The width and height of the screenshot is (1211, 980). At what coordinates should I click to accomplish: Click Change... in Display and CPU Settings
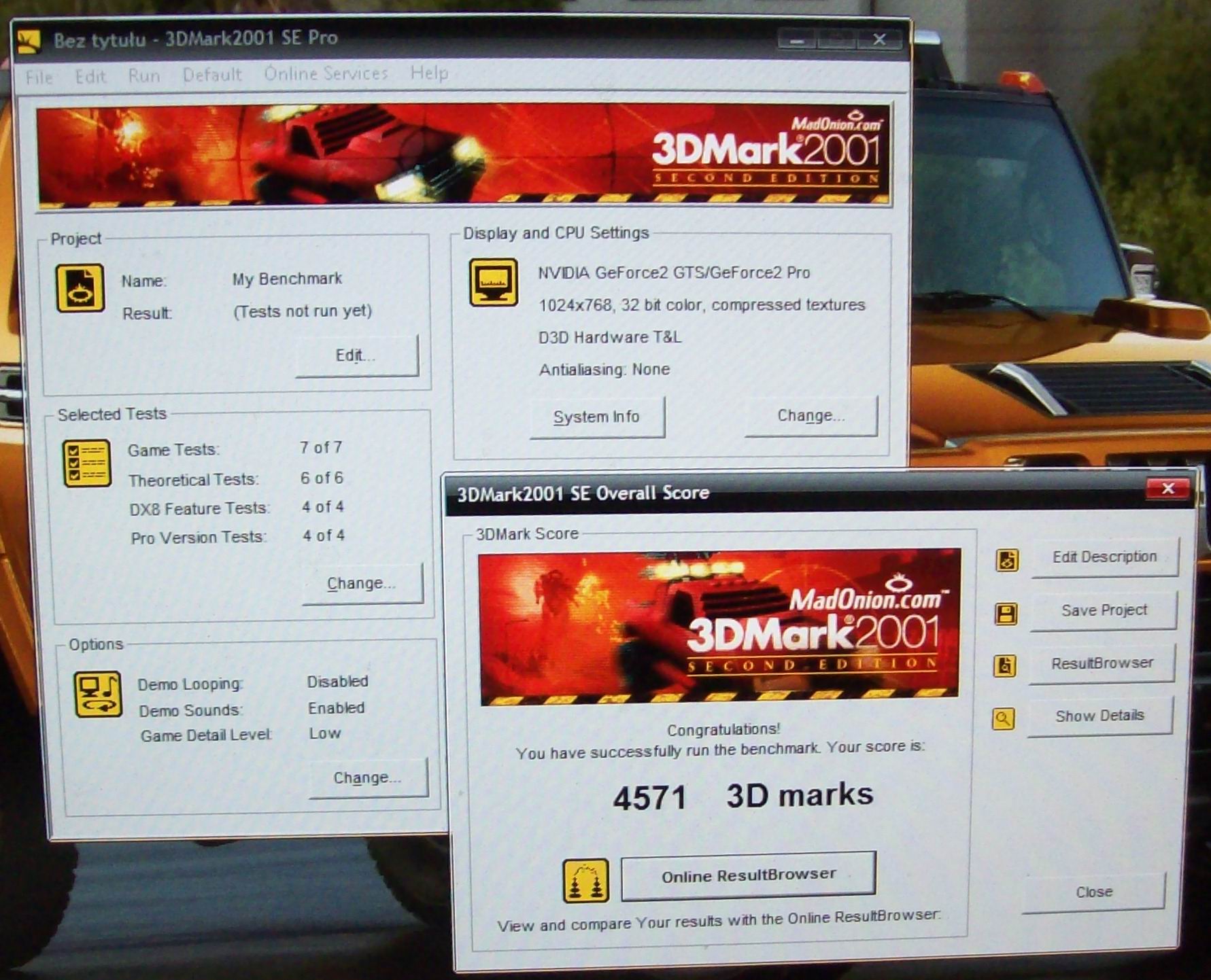click(x=811, y=415)
